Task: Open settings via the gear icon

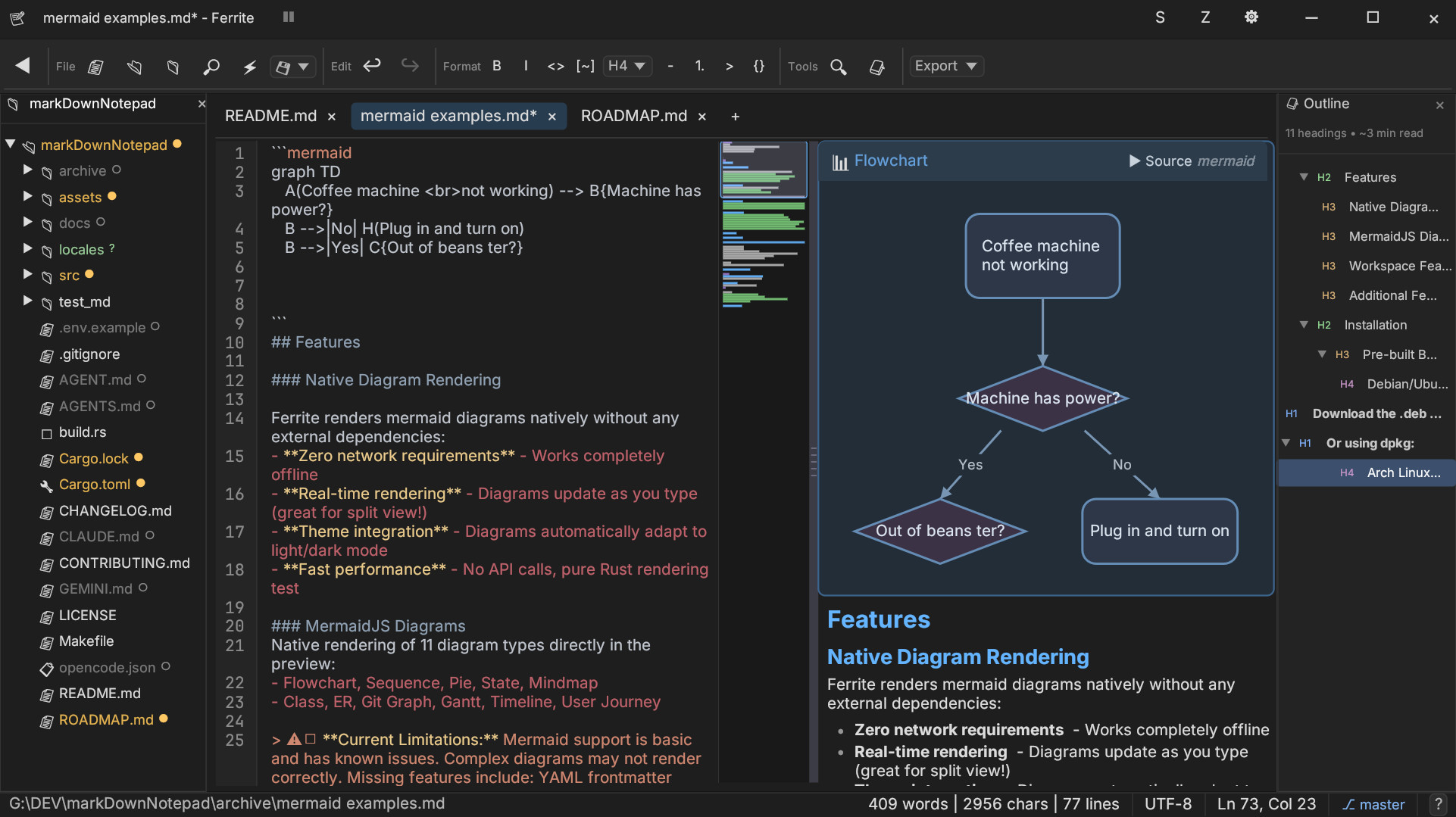Action: point(1251,17)
